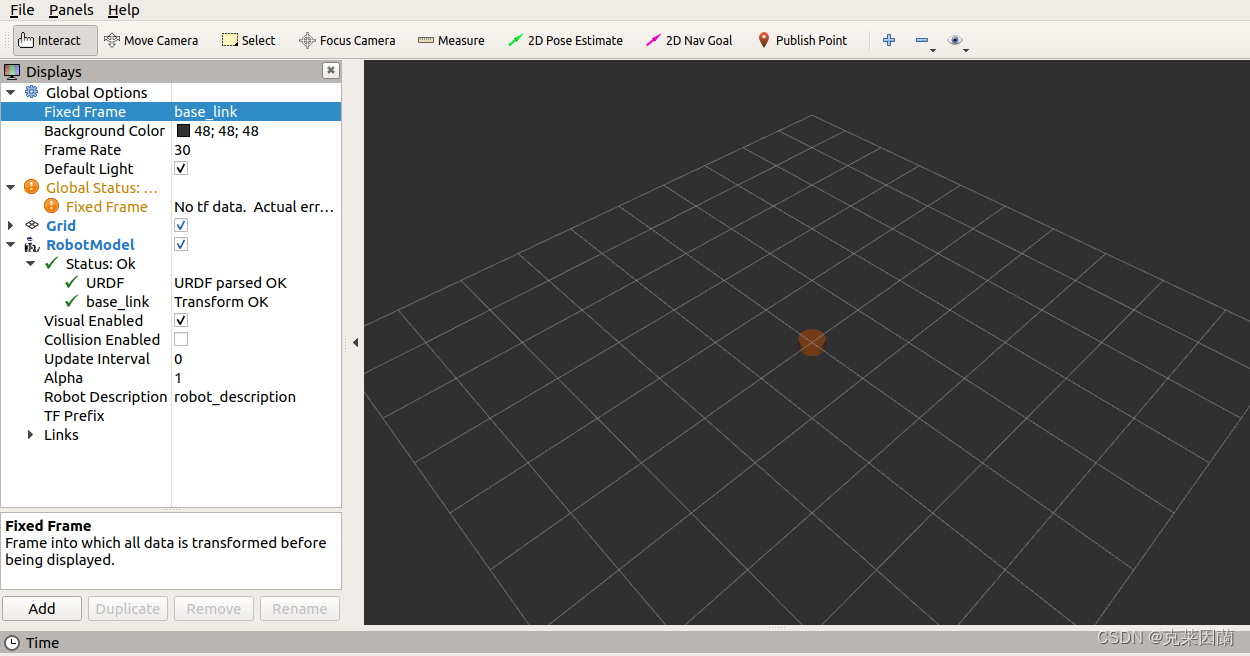Click the orange robot sphere in the 3D view
This screenshot has width=1250, height=656.
point(811,342)
